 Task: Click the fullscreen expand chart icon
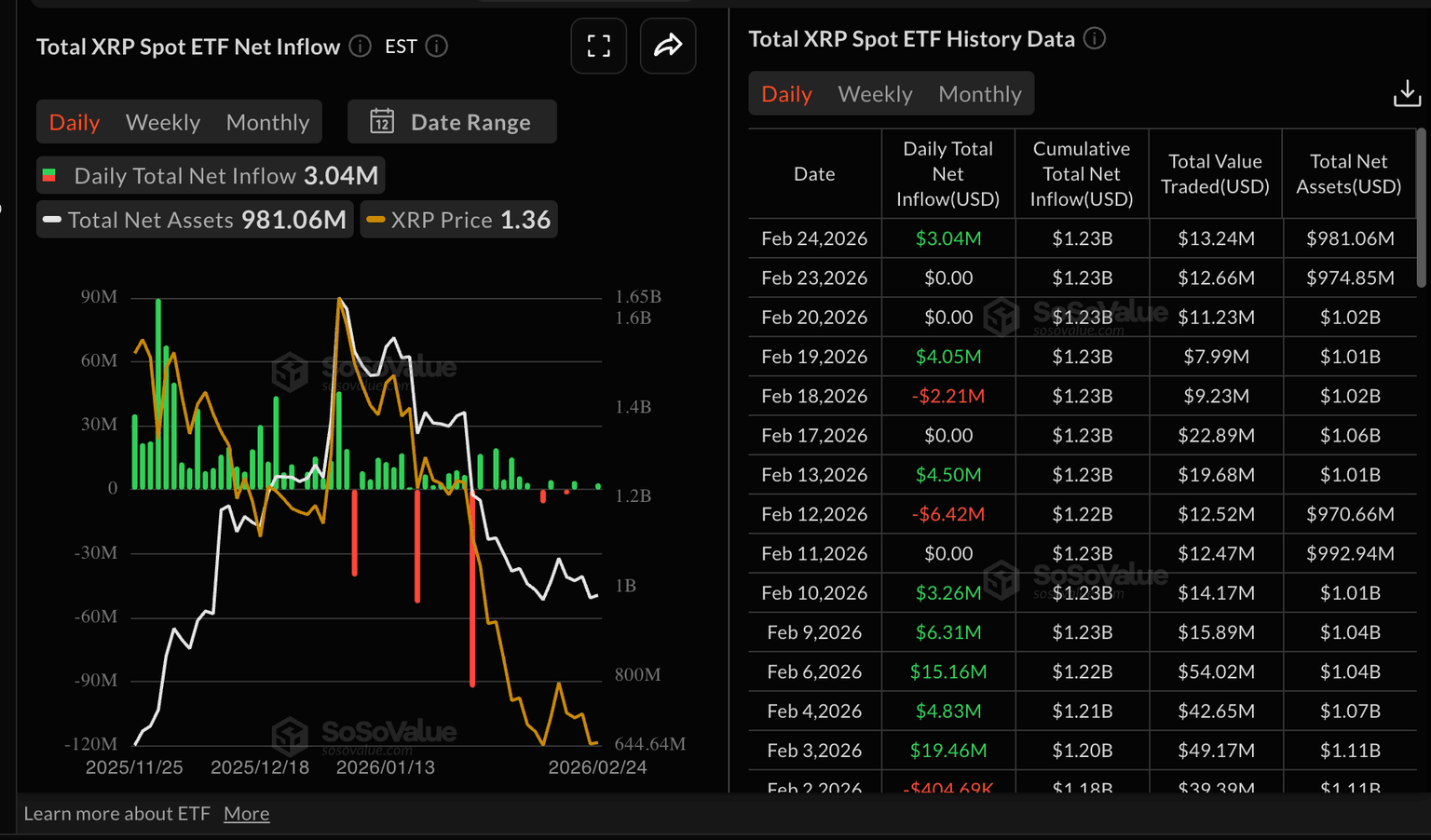pos(598,46)
